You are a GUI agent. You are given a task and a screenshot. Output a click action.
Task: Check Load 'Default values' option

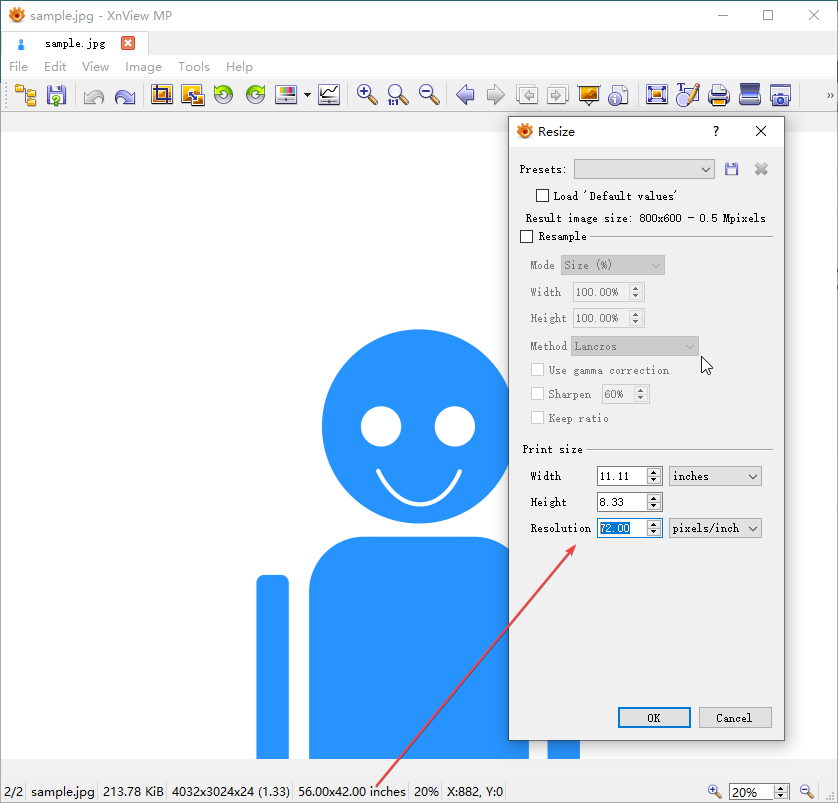[x=543, y=196]
